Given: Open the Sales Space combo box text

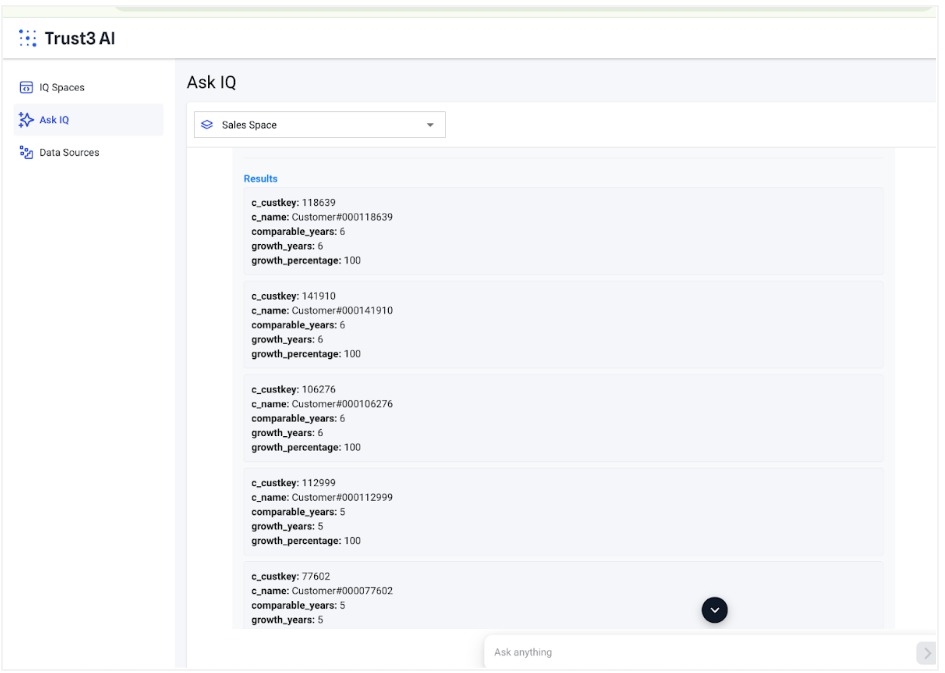Looking at the screenshot, I should [249, 125].
